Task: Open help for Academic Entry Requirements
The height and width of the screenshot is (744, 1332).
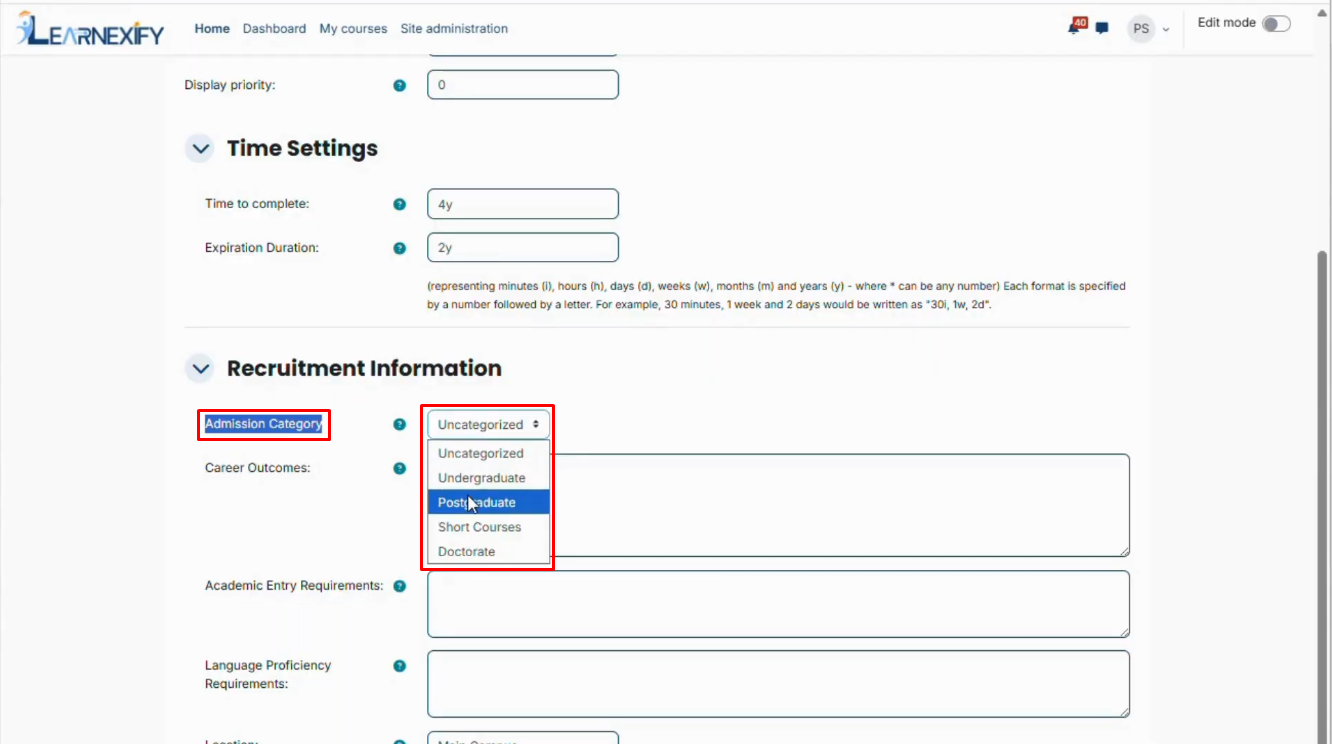Action: click(400, 586)
